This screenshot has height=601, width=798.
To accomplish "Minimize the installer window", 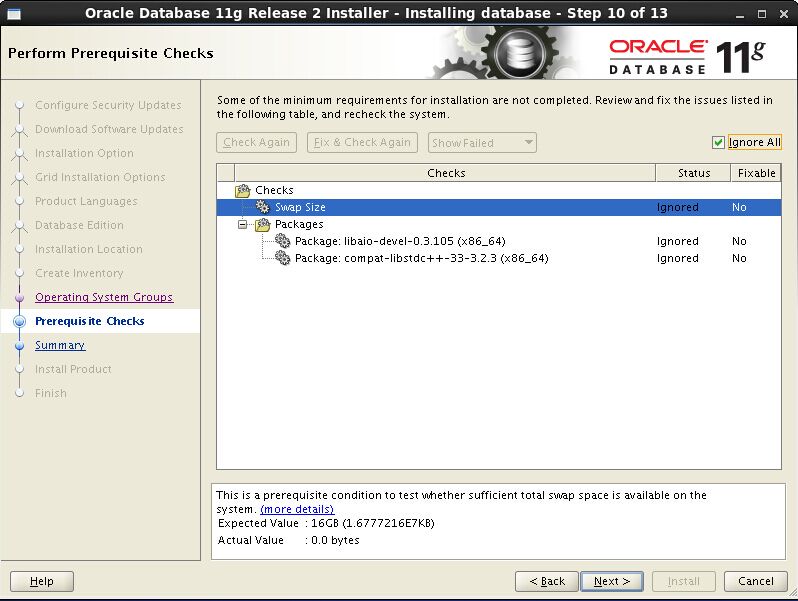I will tap(740, 15).
